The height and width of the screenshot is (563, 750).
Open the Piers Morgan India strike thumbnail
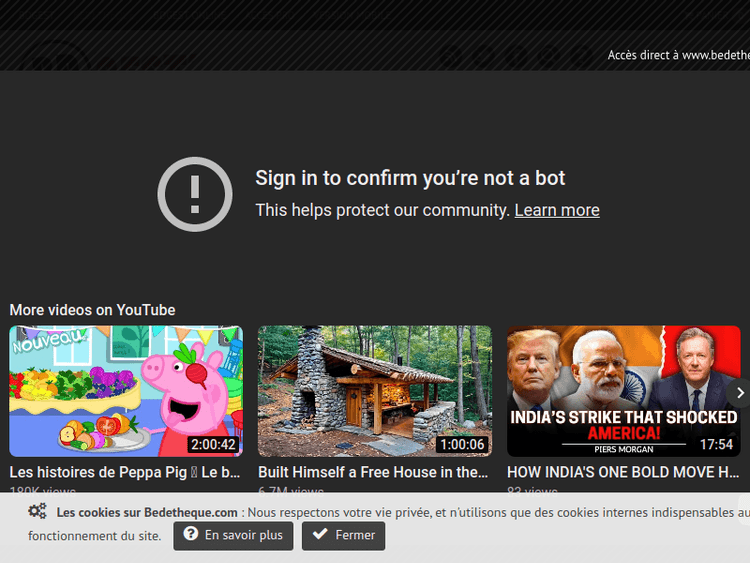click(x=623, y=391)
